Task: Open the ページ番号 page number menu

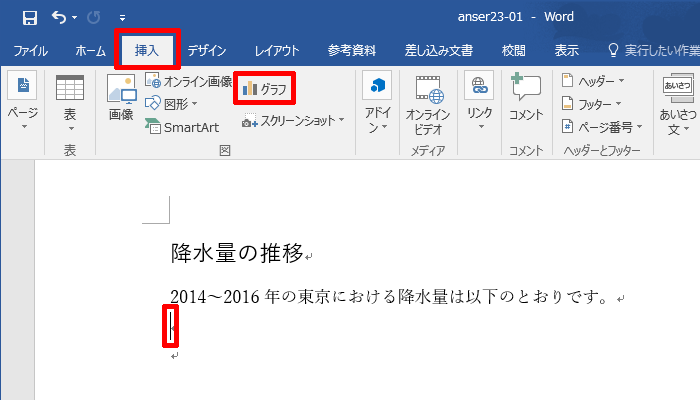Action: 602,127
